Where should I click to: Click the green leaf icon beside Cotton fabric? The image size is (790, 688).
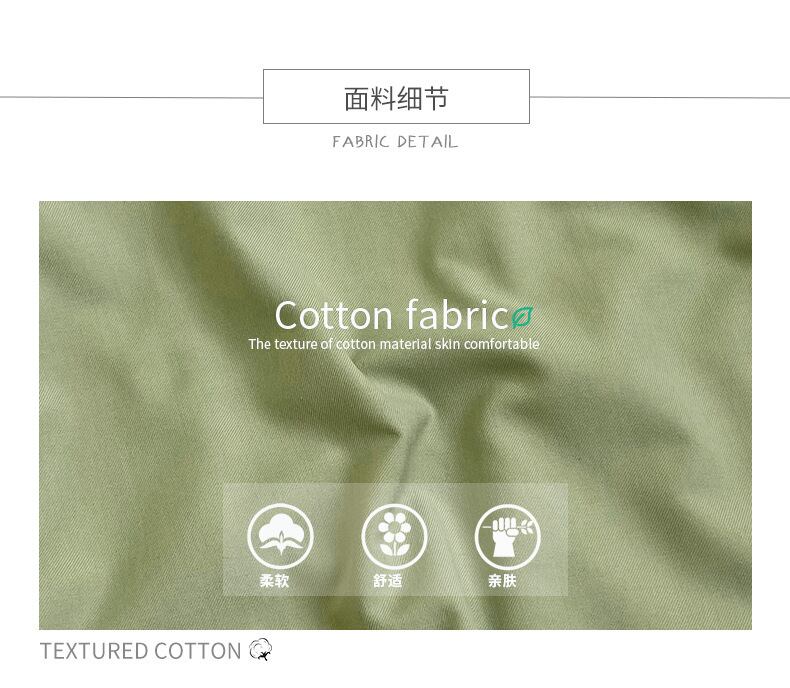(x=522, y=318)
